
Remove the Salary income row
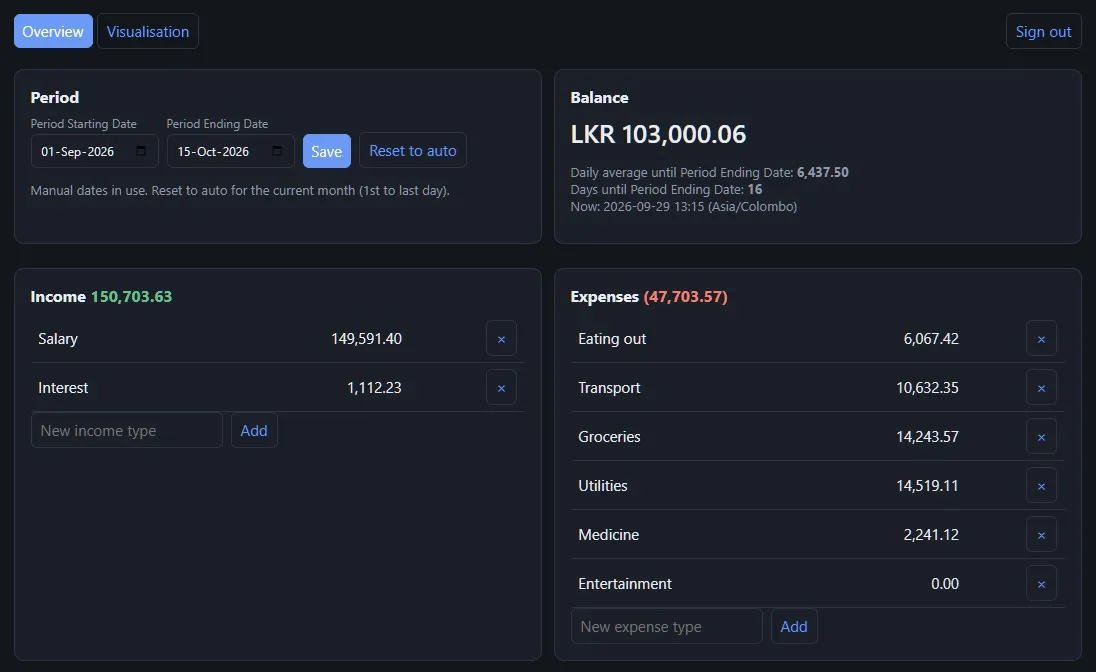(501, 339)
